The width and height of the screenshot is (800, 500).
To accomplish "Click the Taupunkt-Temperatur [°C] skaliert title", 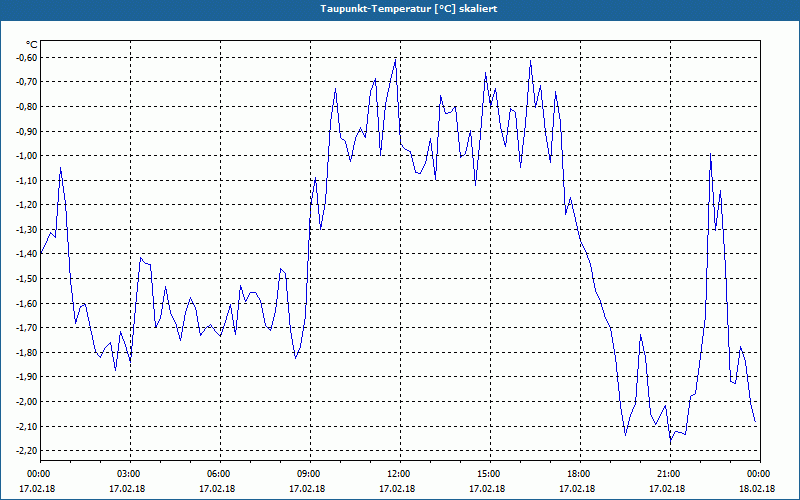I will pyautogui.click(x=409, y=9).
